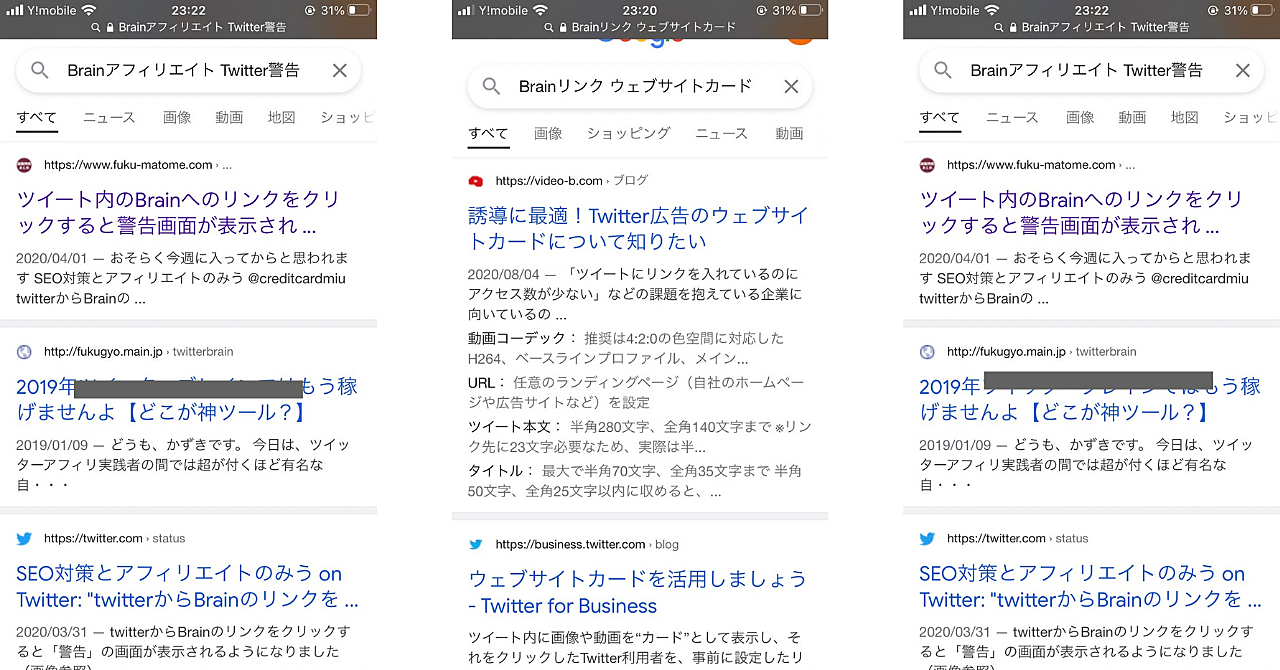Open 動画 tab in left screenshot
This screenshot has width=1280, height=670.
[x=229, y=117]
